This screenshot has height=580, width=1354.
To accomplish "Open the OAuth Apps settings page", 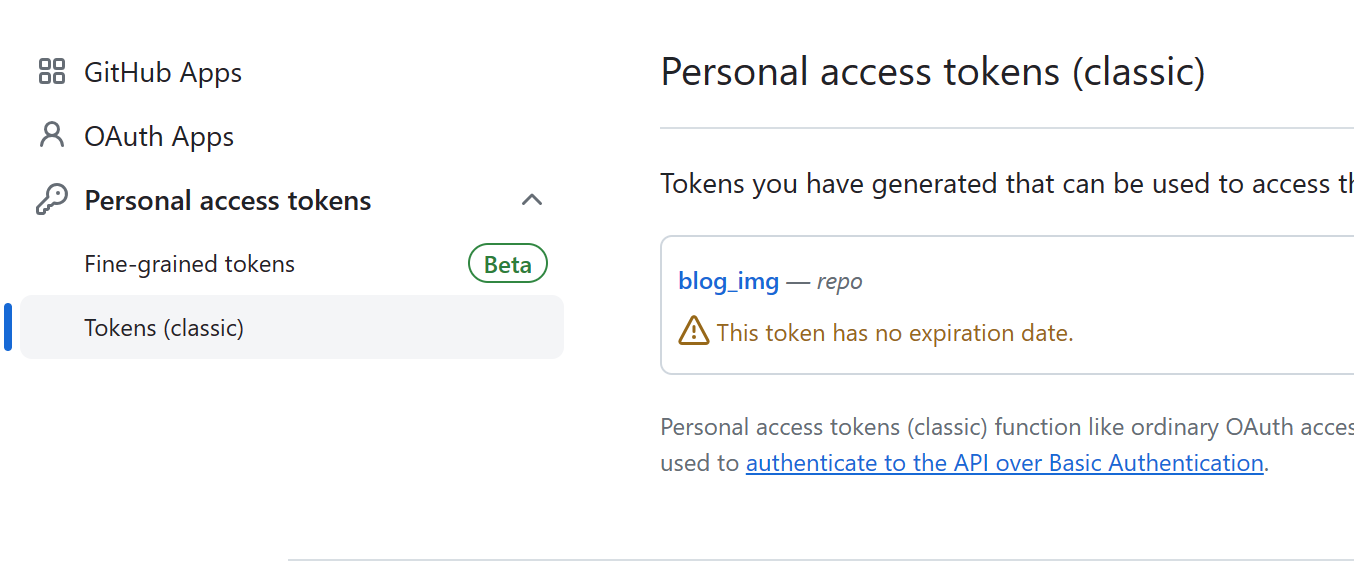I will pos(159,136).
